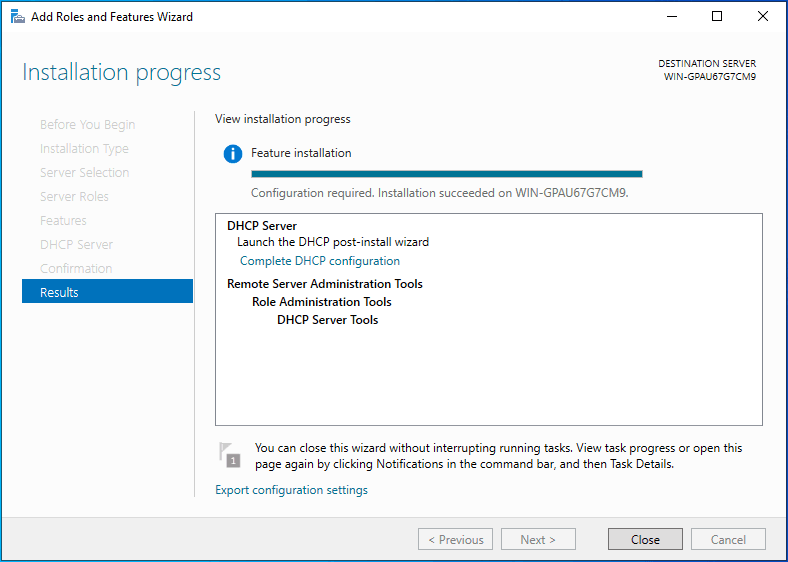Click the notification flag icon
The image size is (788, 562).
230,454
